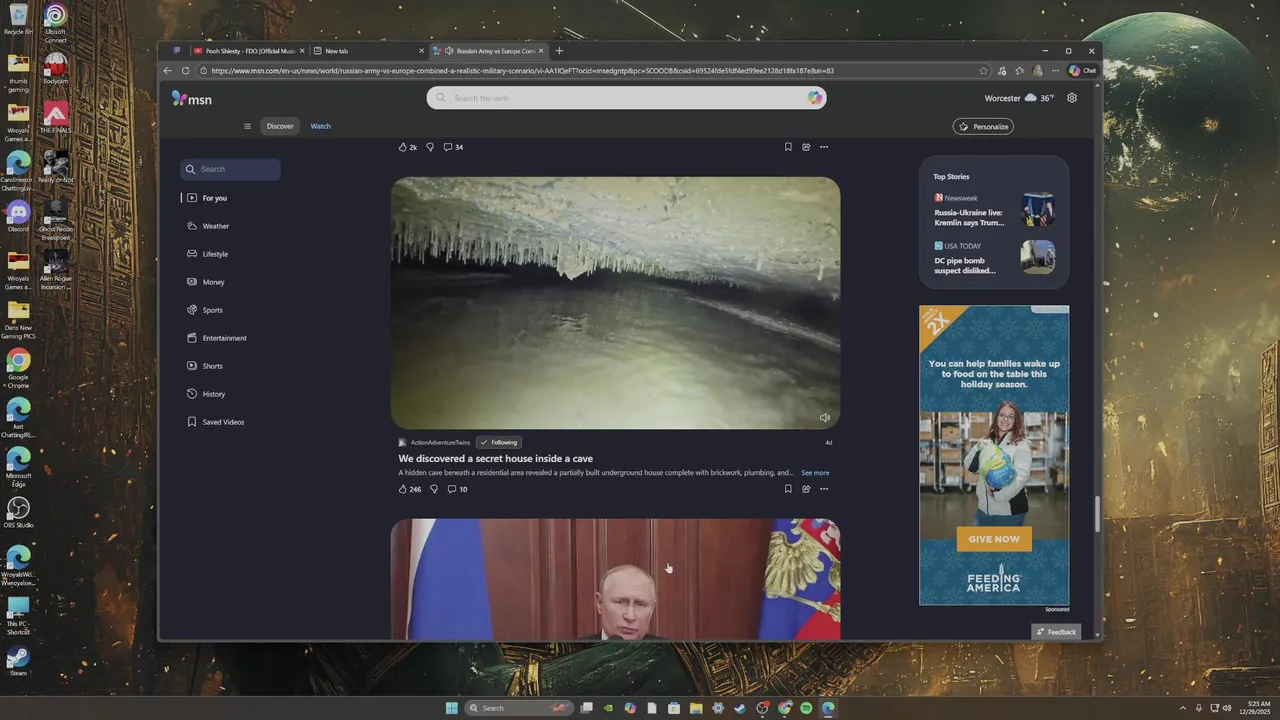Image resolution: width=1280 pixels, height=720 pixels.
Task: Click See more on cave video description
Action: click(815, 473)
